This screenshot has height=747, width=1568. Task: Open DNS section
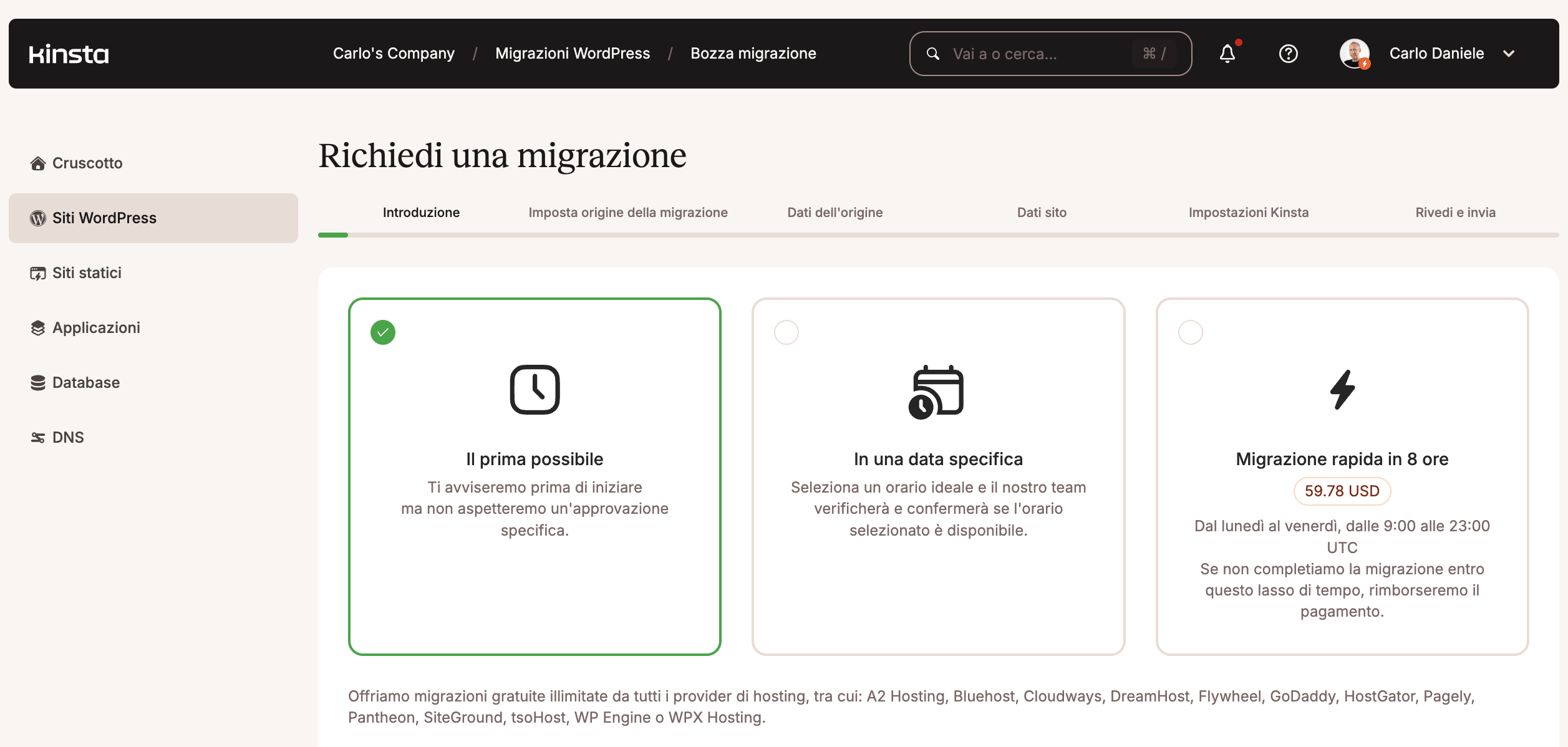tap(153, 438)
